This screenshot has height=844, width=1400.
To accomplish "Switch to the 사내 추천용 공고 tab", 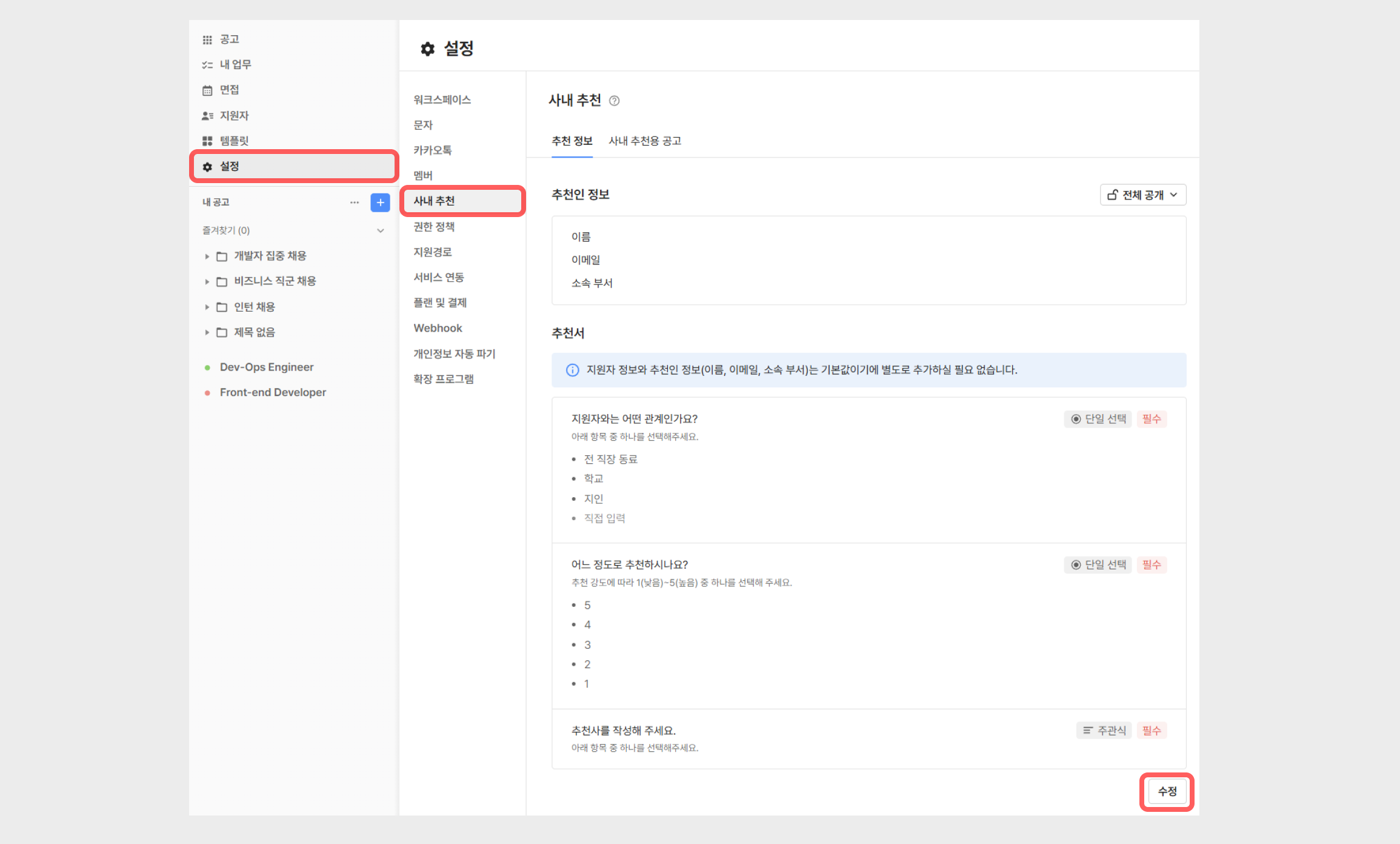I will 645,141.
